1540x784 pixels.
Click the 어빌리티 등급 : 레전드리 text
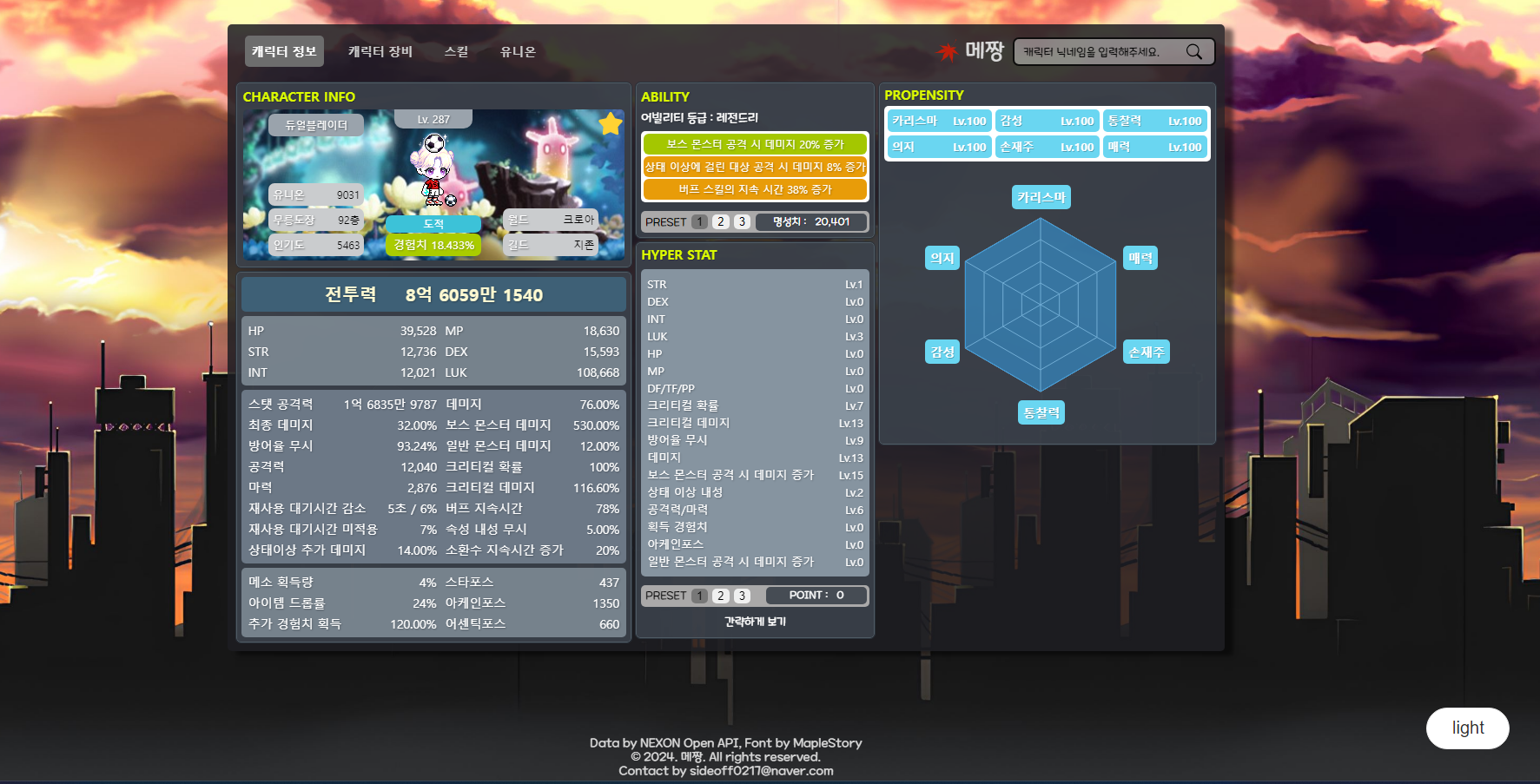(x=699, y=118)
